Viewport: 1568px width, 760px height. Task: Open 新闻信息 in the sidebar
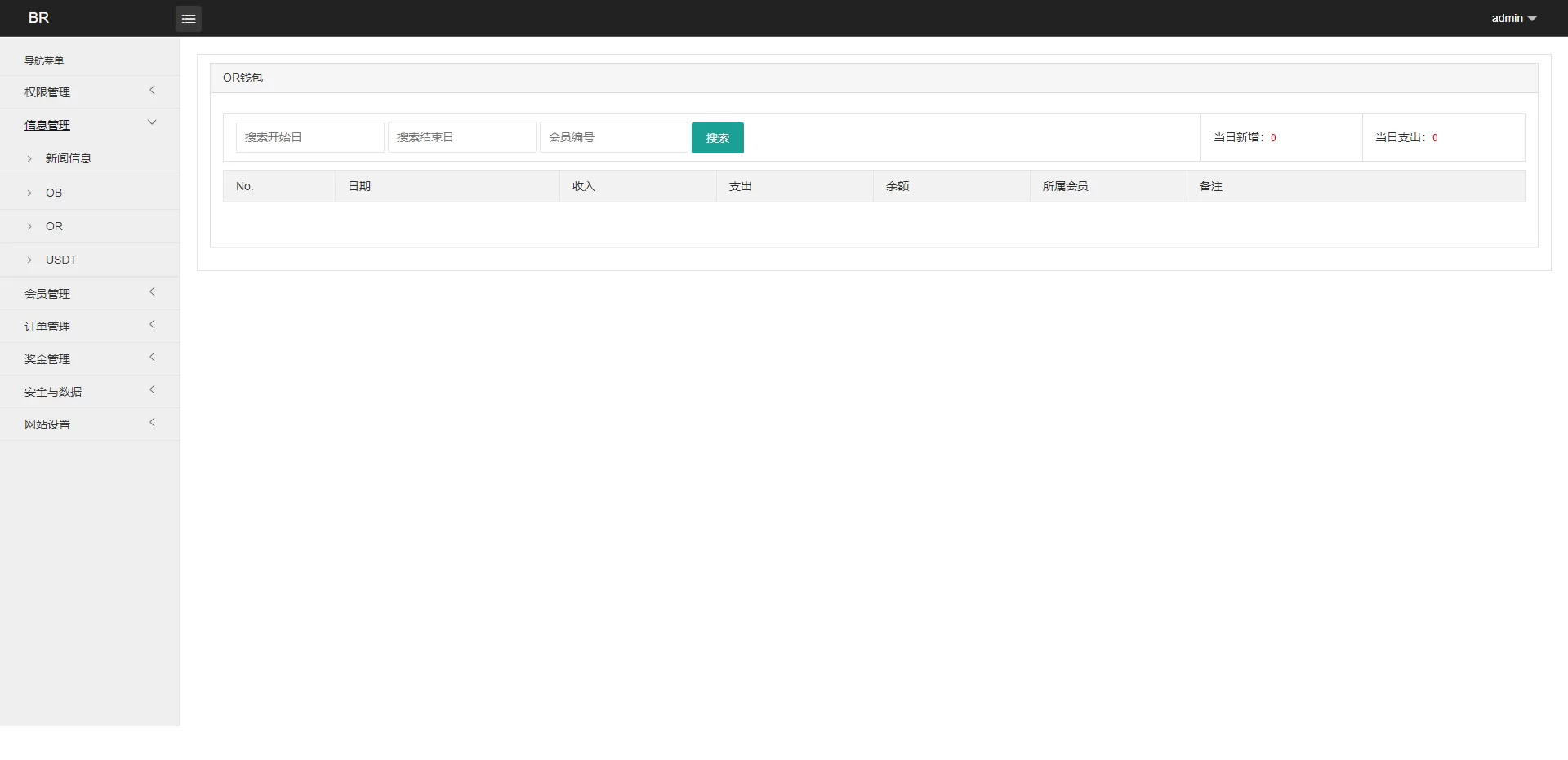click(68, 158)
